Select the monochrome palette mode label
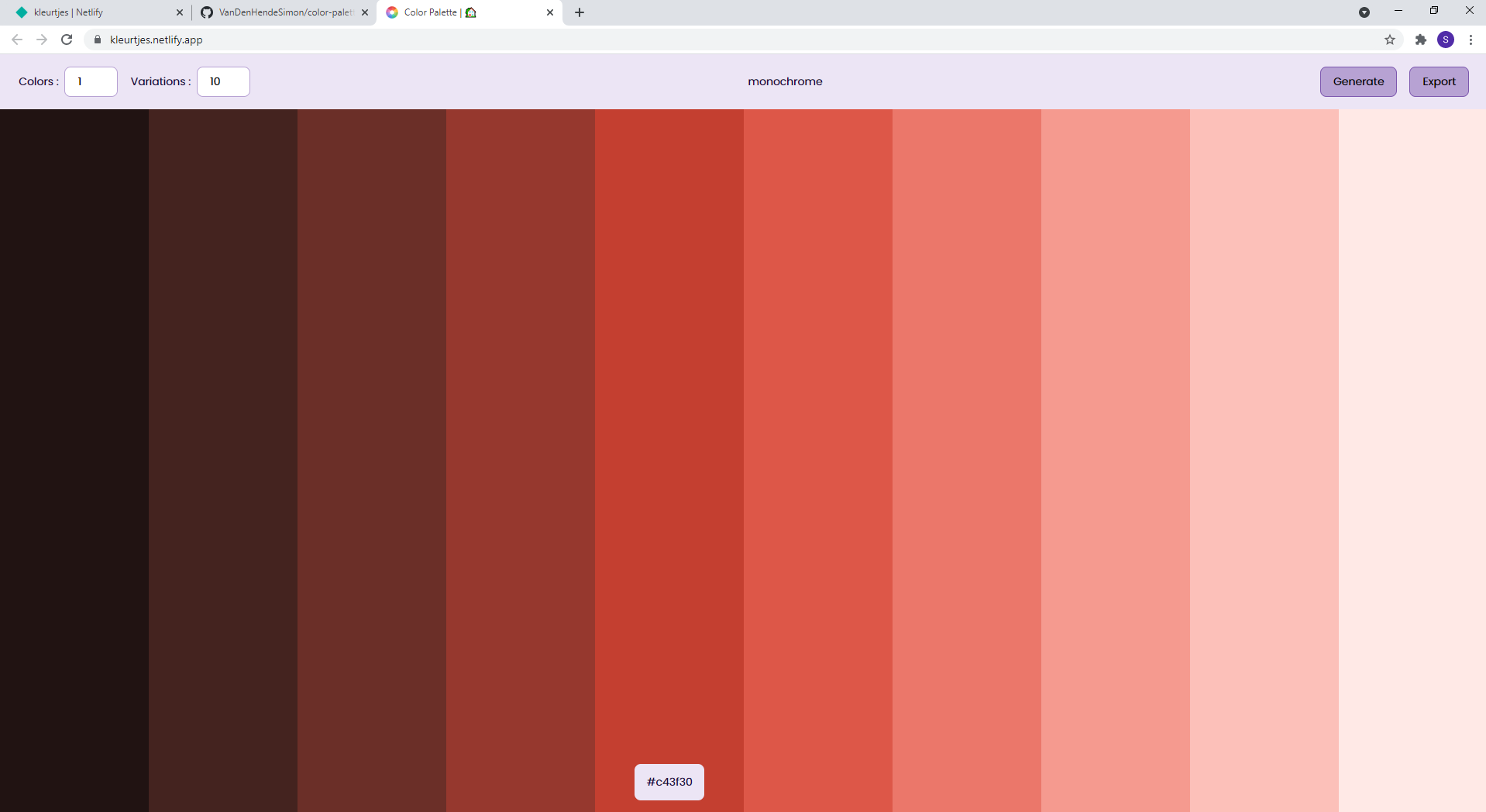Viewport: 1486px width, 812px height. tap(784, 81)
